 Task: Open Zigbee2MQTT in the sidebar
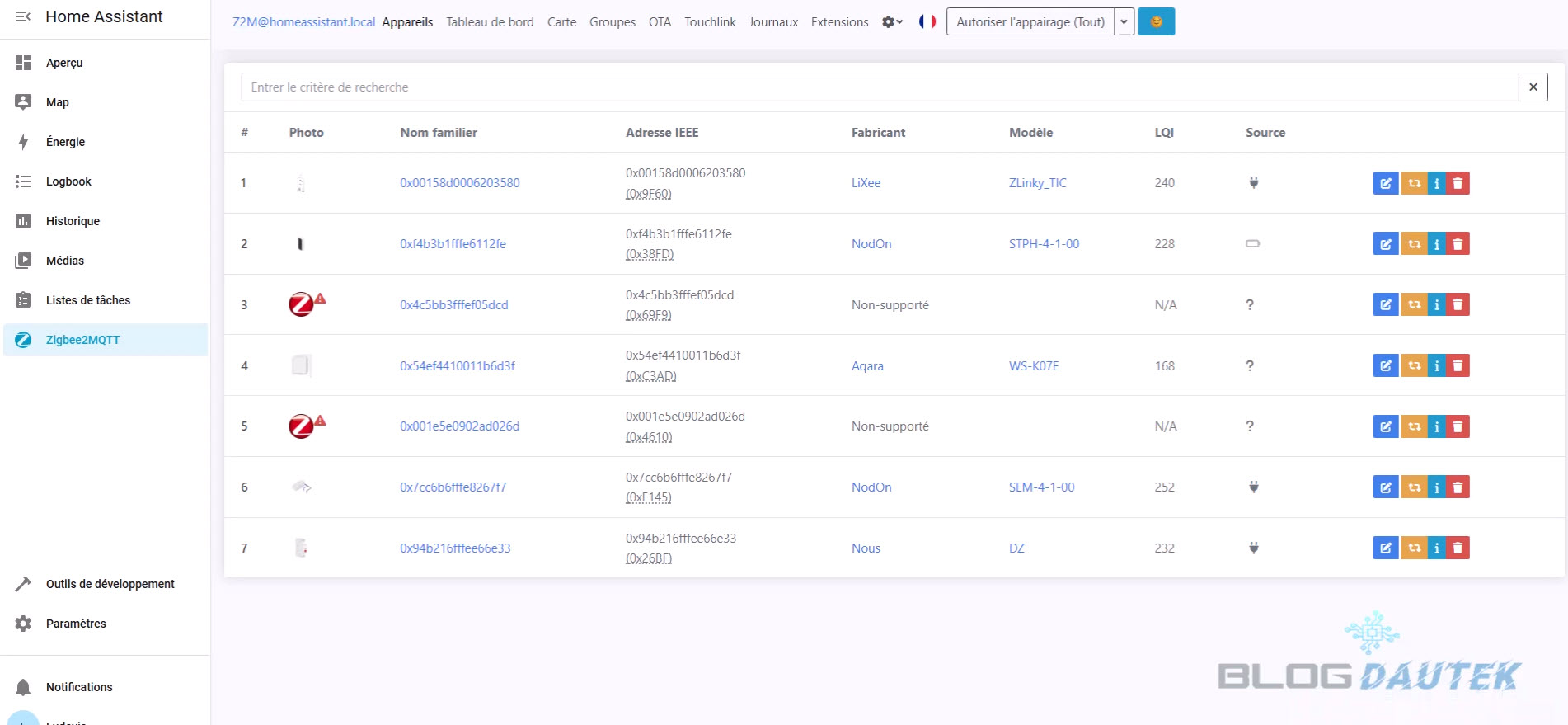(82, 340)
